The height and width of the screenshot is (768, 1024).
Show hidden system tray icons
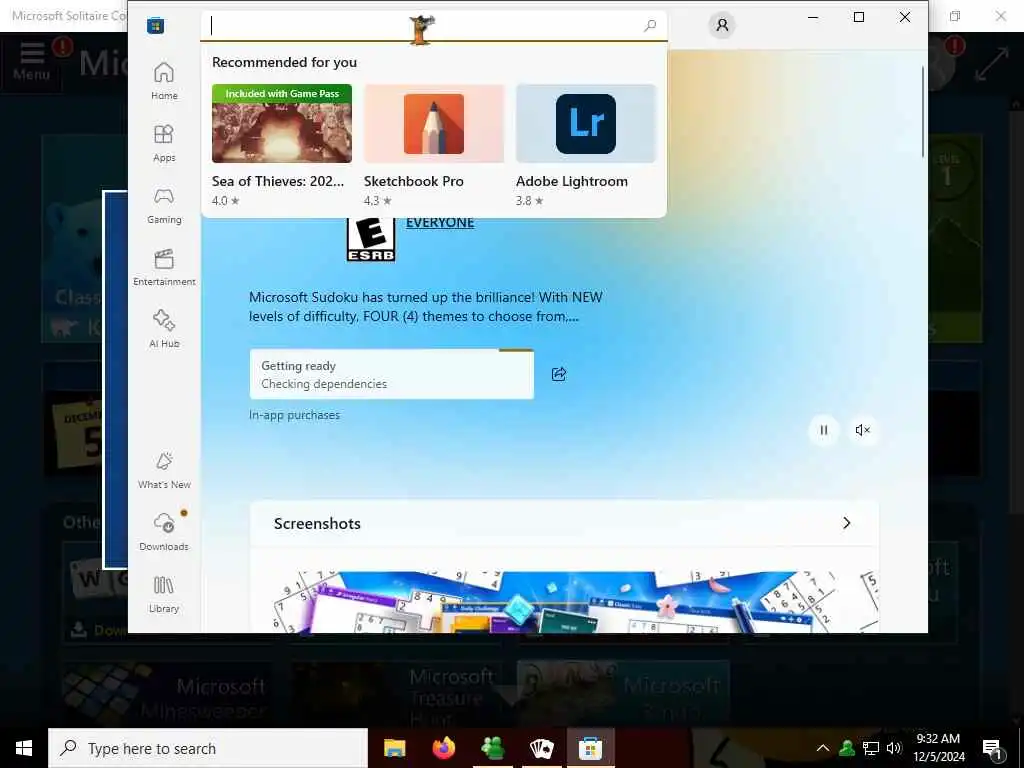pos(823,748)
